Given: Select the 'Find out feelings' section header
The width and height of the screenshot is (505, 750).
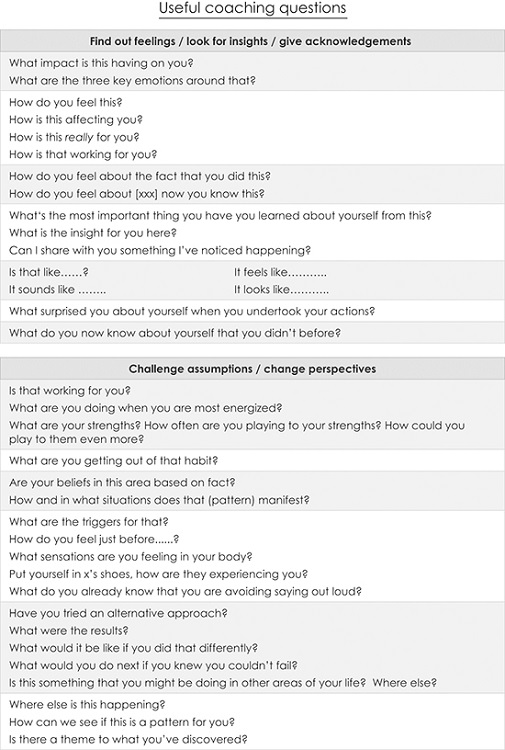Looking at the screenshot, I should pyautogui.click(x=252, y=41).
